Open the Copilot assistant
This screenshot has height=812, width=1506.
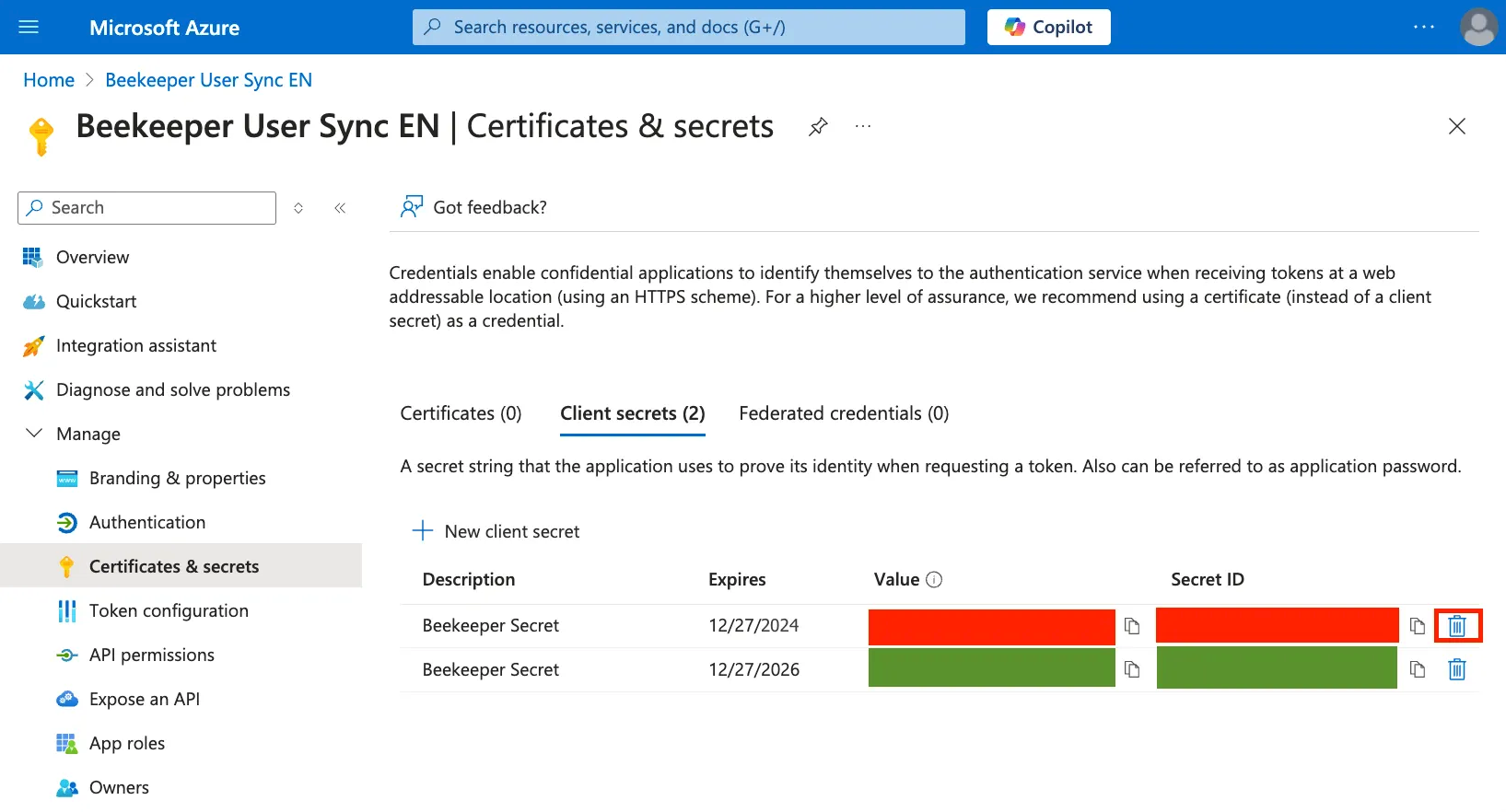click(1048, 27)
